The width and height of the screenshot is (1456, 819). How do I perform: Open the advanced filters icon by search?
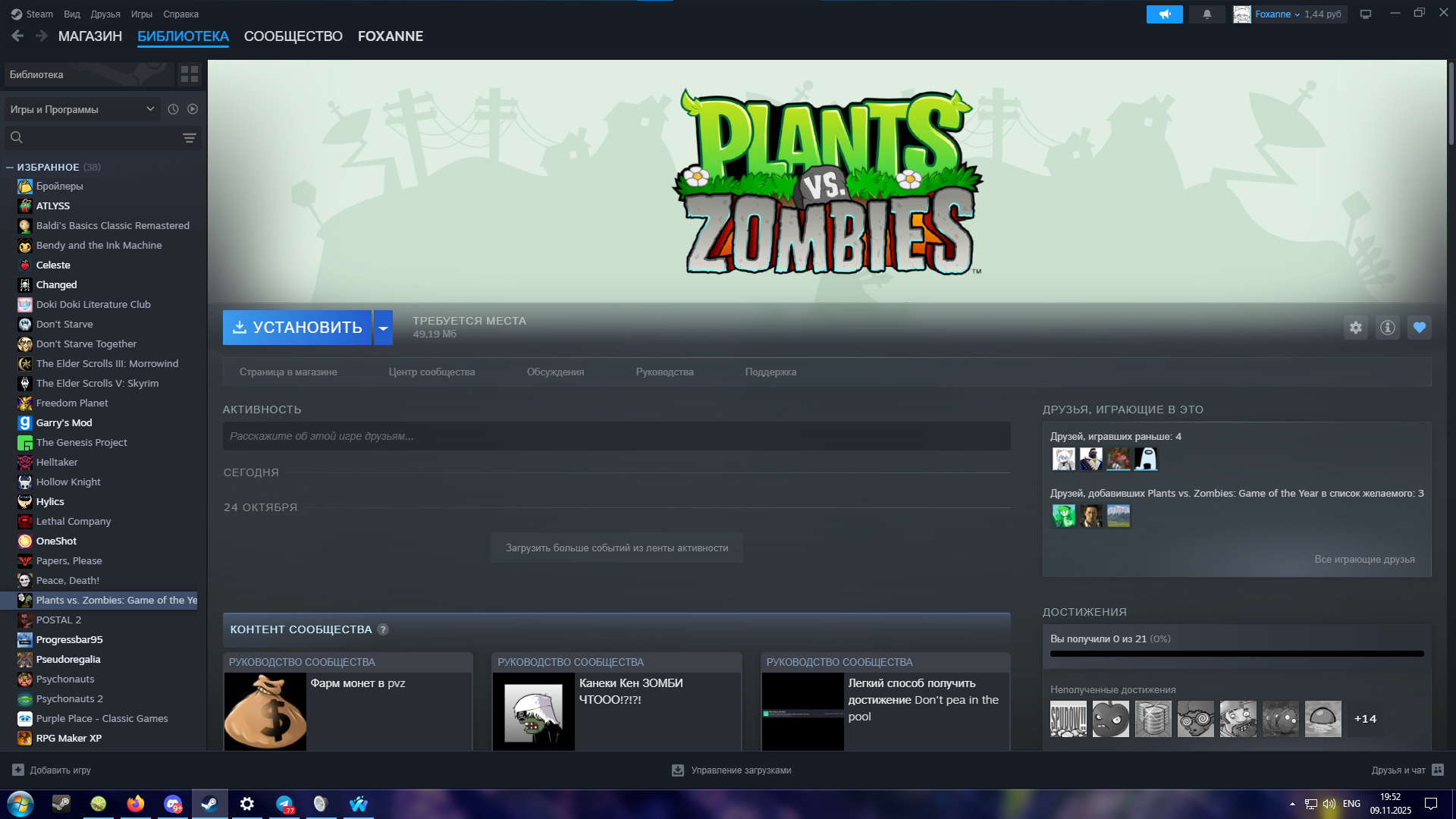[189, 138]
